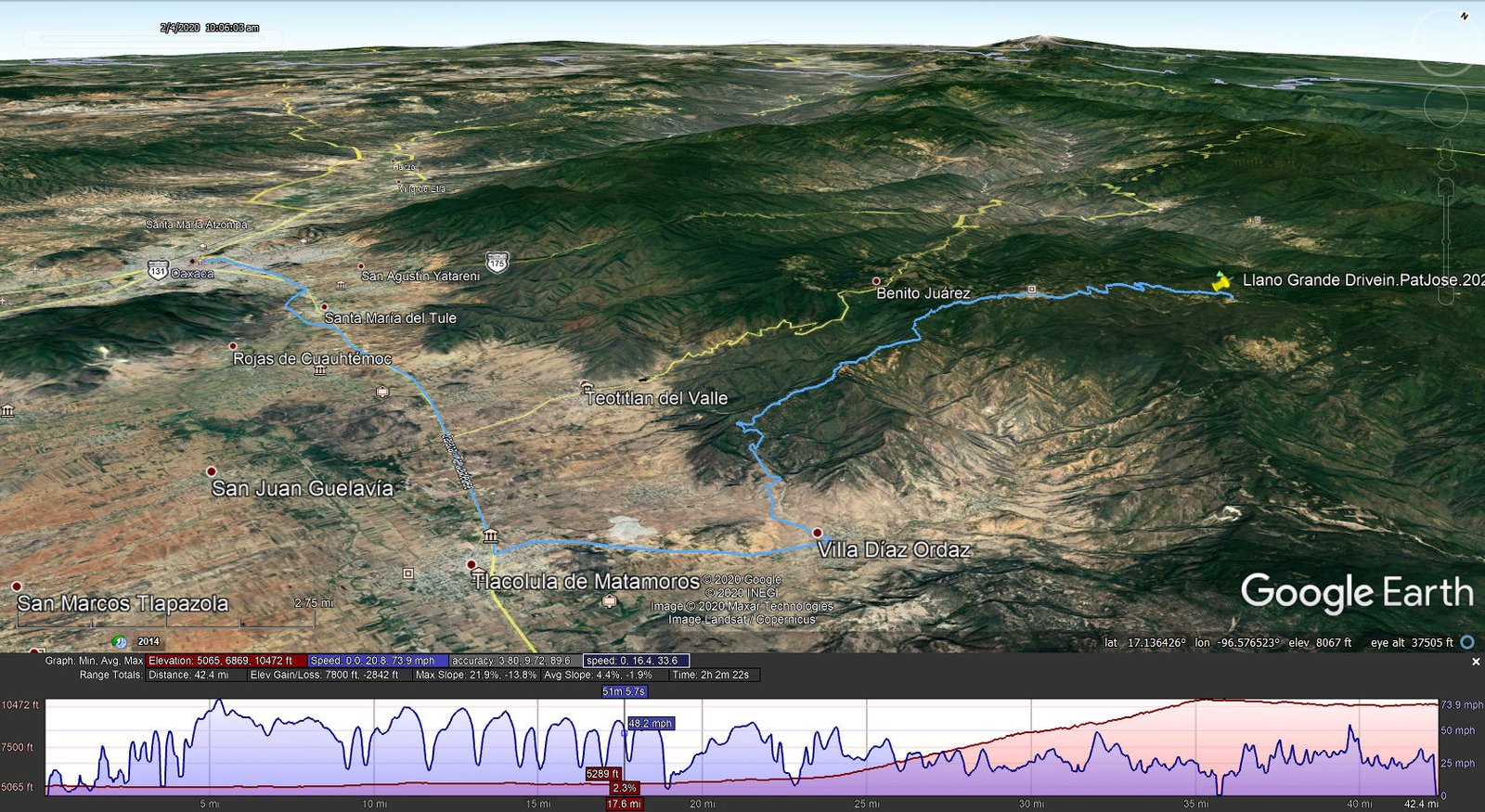Click the 2014 imagery date label

click(x=148, y=641)
